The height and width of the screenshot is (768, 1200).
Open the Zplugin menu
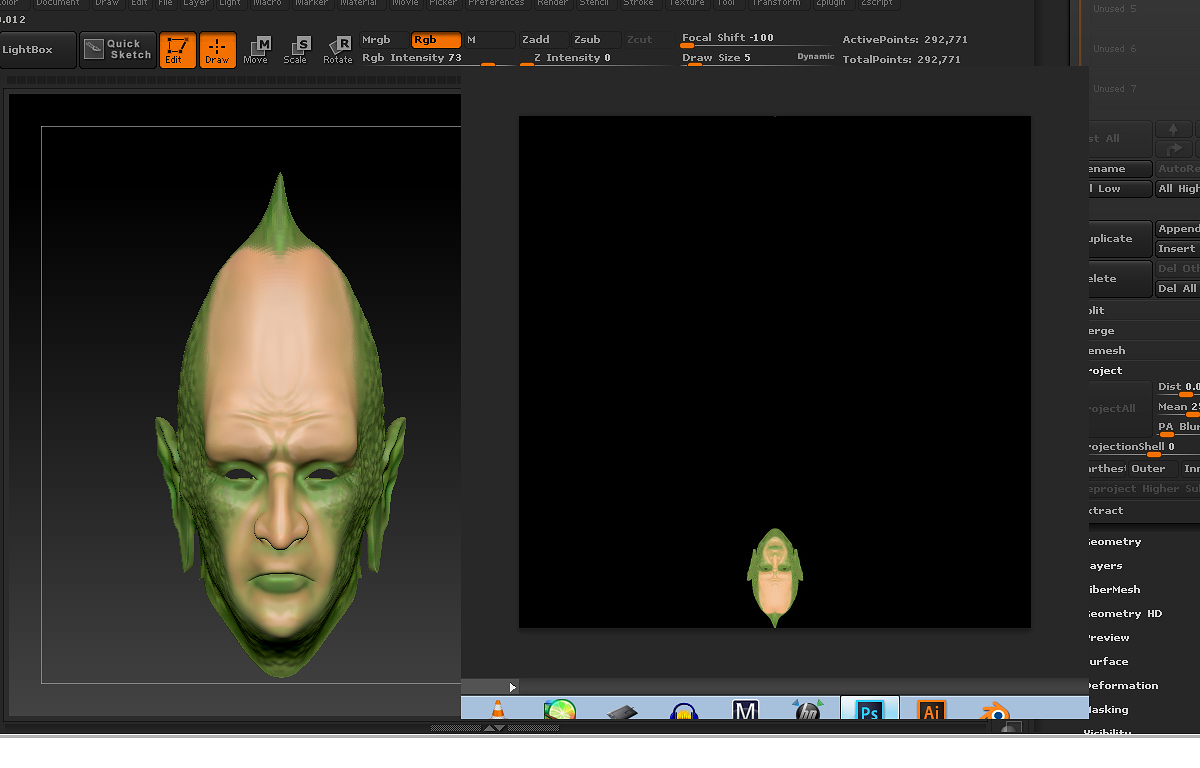click(831, 4)
